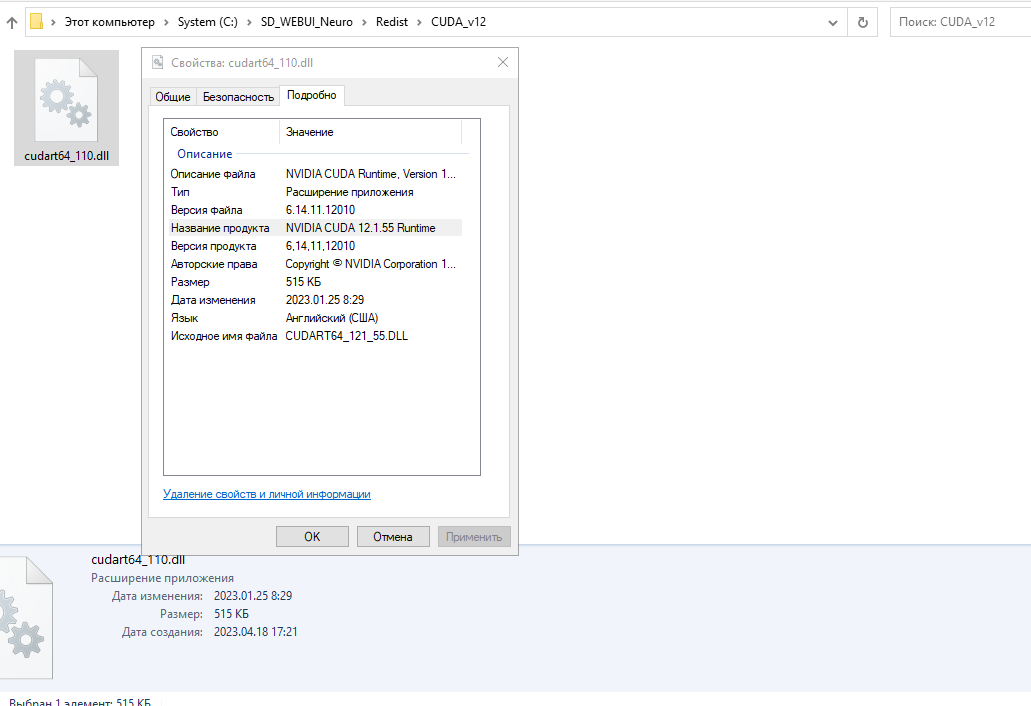Expand chevron after Redist breadcrumb
Screen dimensions: 1031x706
coord(420,22)
